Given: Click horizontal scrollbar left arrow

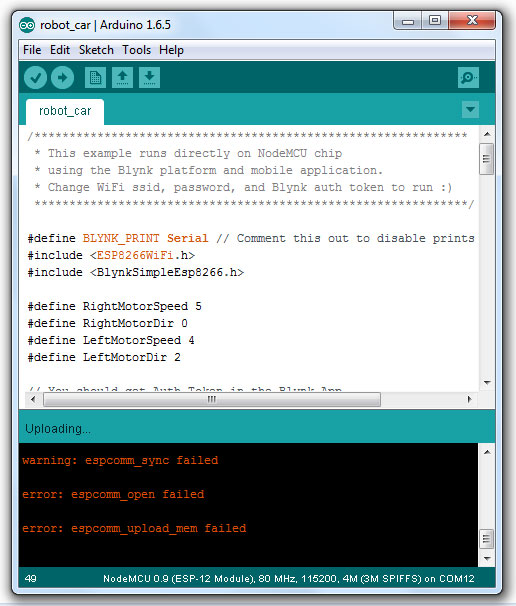Looking at the screenshot, I should pyautogui.click(x=33, y=399).
